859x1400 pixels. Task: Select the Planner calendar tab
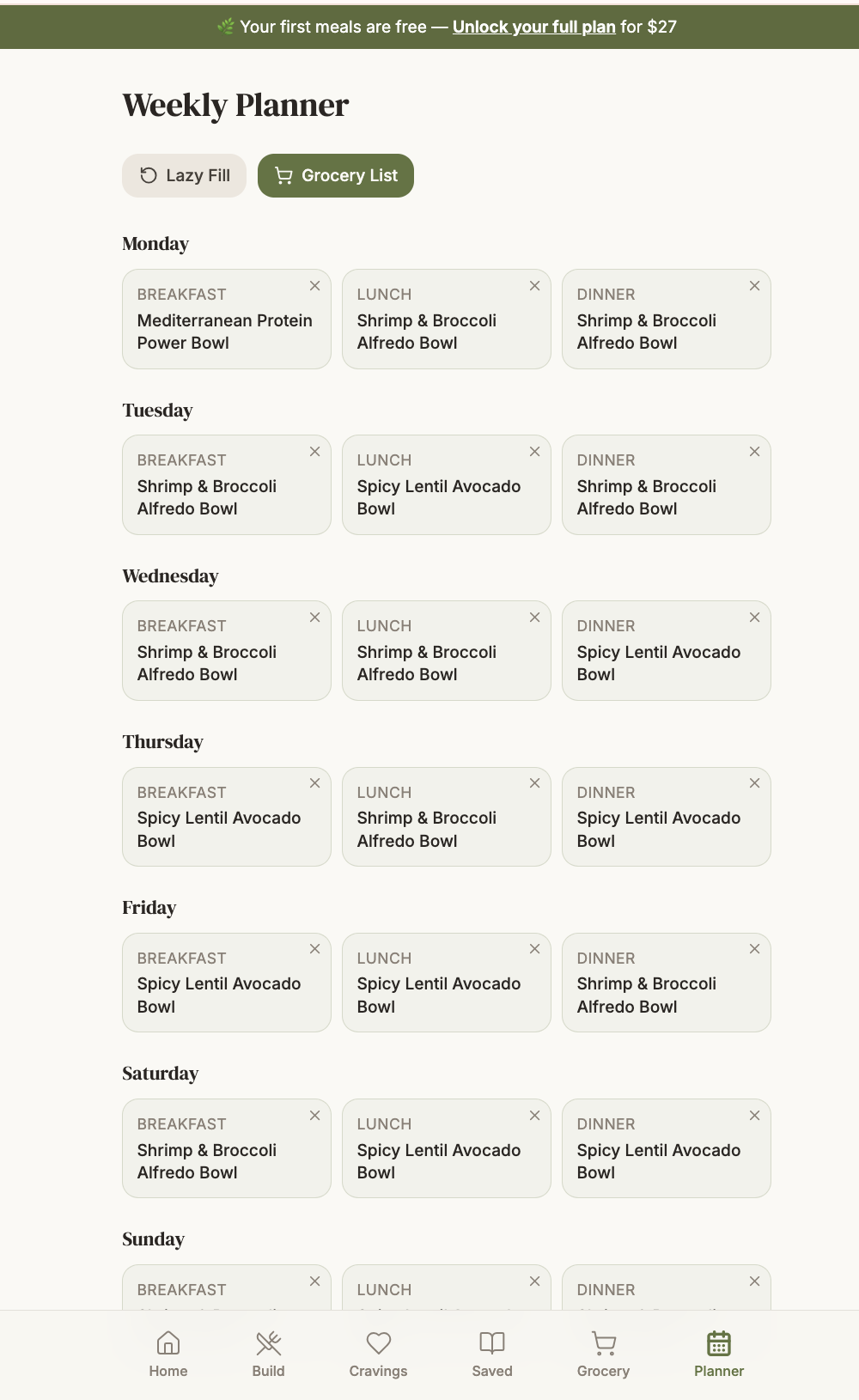click(719, 1354)
